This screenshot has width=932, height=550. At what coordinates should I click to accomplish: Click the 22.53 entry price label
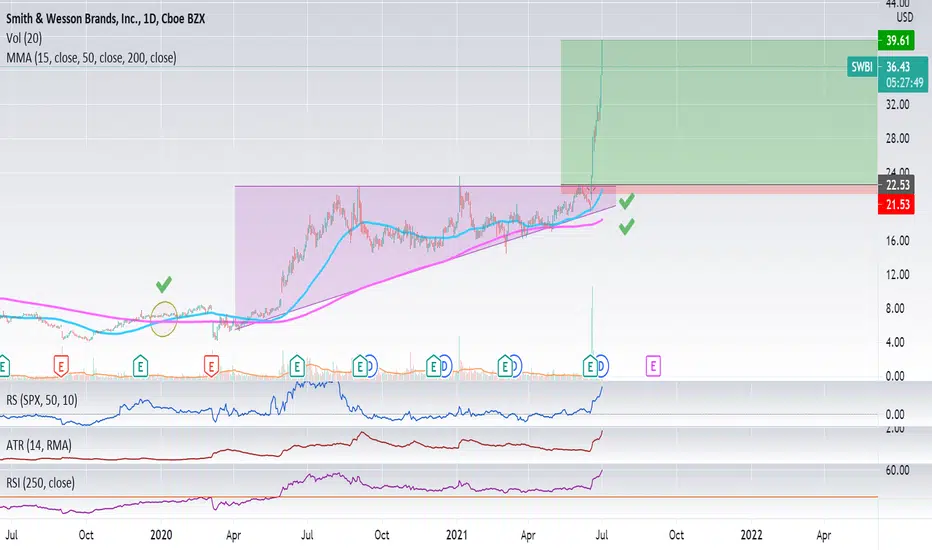click(898, 185)
